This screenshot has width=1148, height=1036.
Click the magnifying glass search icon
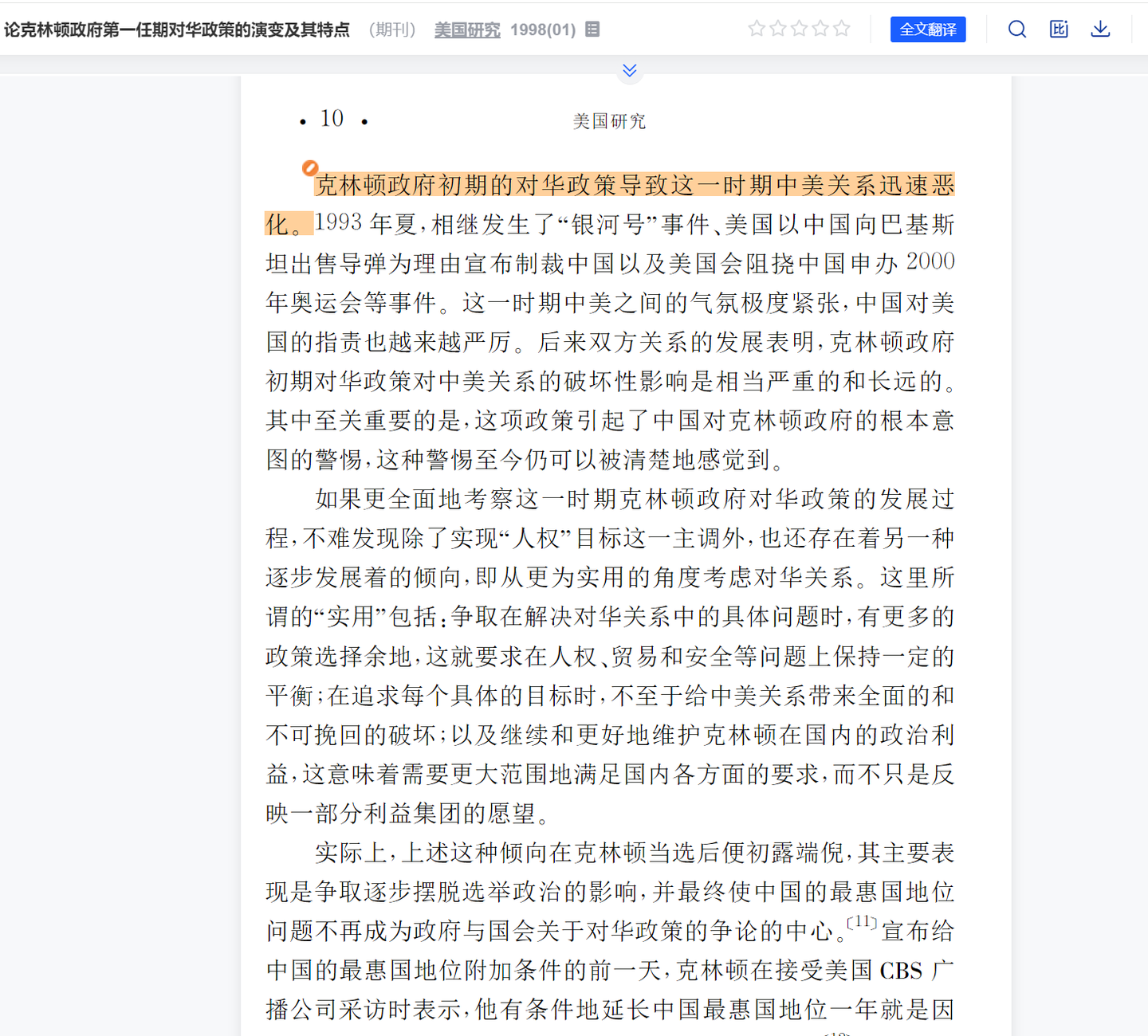point(1017,29)
